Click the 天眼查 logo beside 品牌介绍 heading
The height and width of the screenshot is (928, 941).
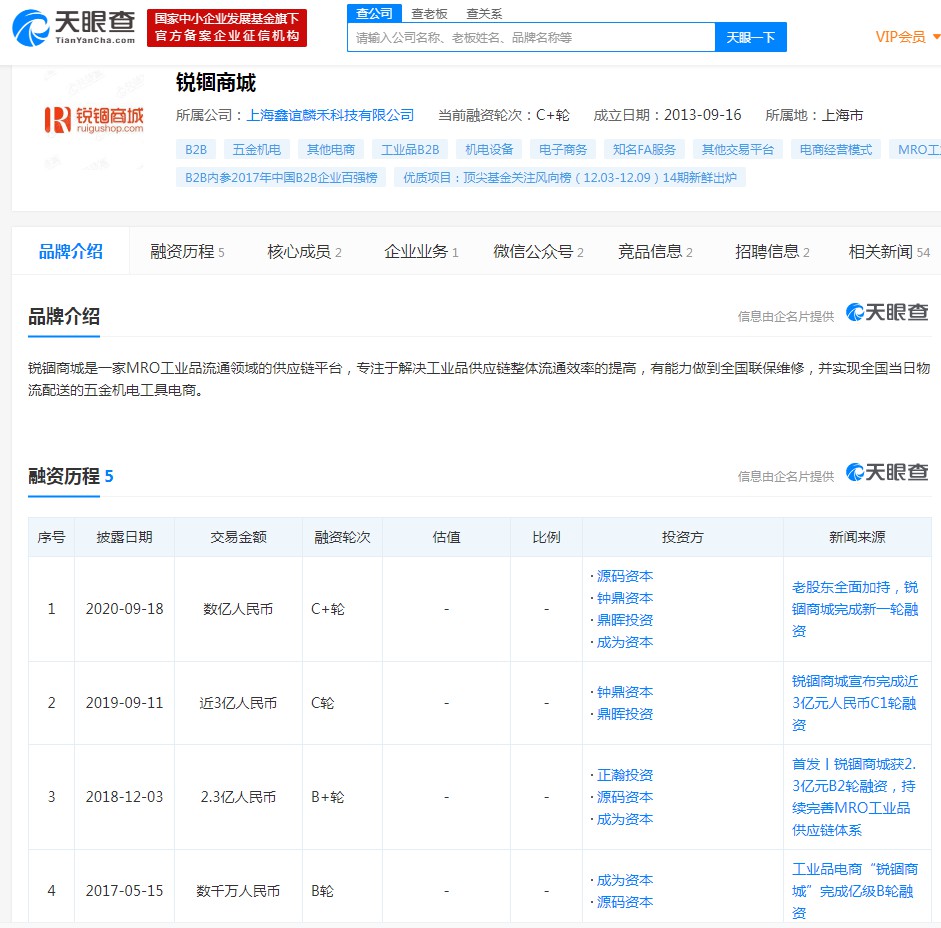(887, 313)
